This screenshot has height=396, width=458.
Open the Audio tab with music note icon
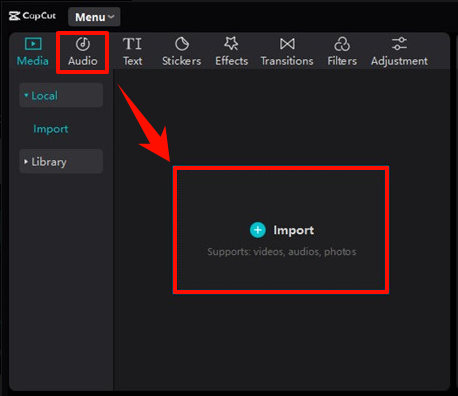[83, 52]
